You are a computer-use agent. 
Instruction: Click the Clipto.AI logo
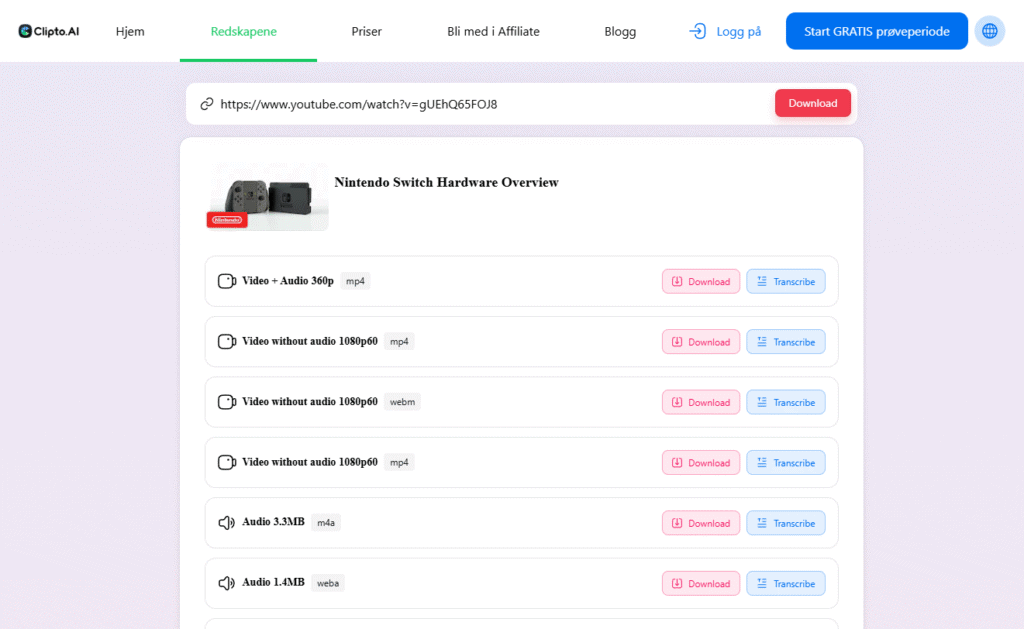point(49,31)
